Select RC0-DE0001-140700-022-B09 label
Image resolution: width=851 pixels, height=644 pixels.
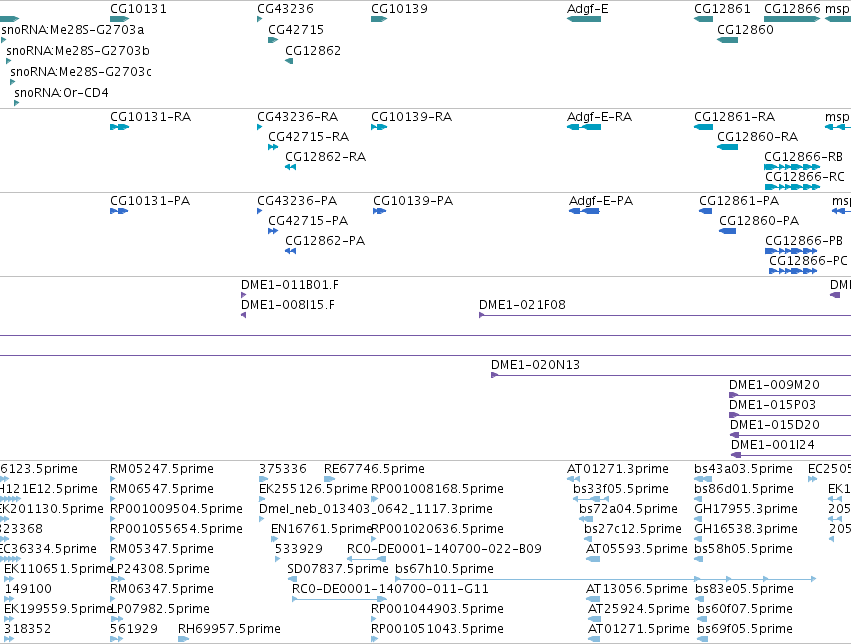[x=444, y=549]
